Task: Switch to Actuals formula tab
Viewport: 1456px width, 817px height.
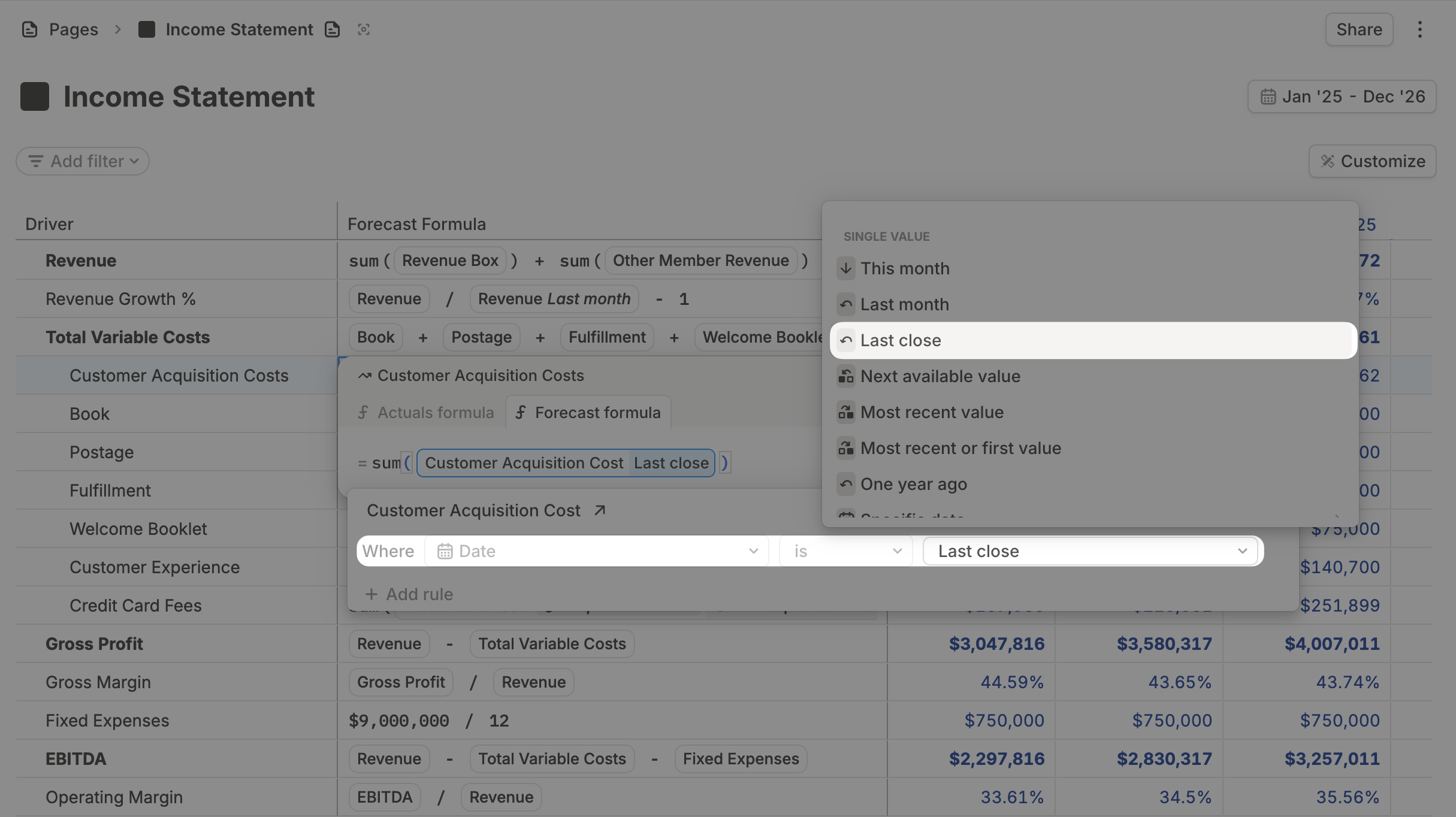Action: [426, 413]
